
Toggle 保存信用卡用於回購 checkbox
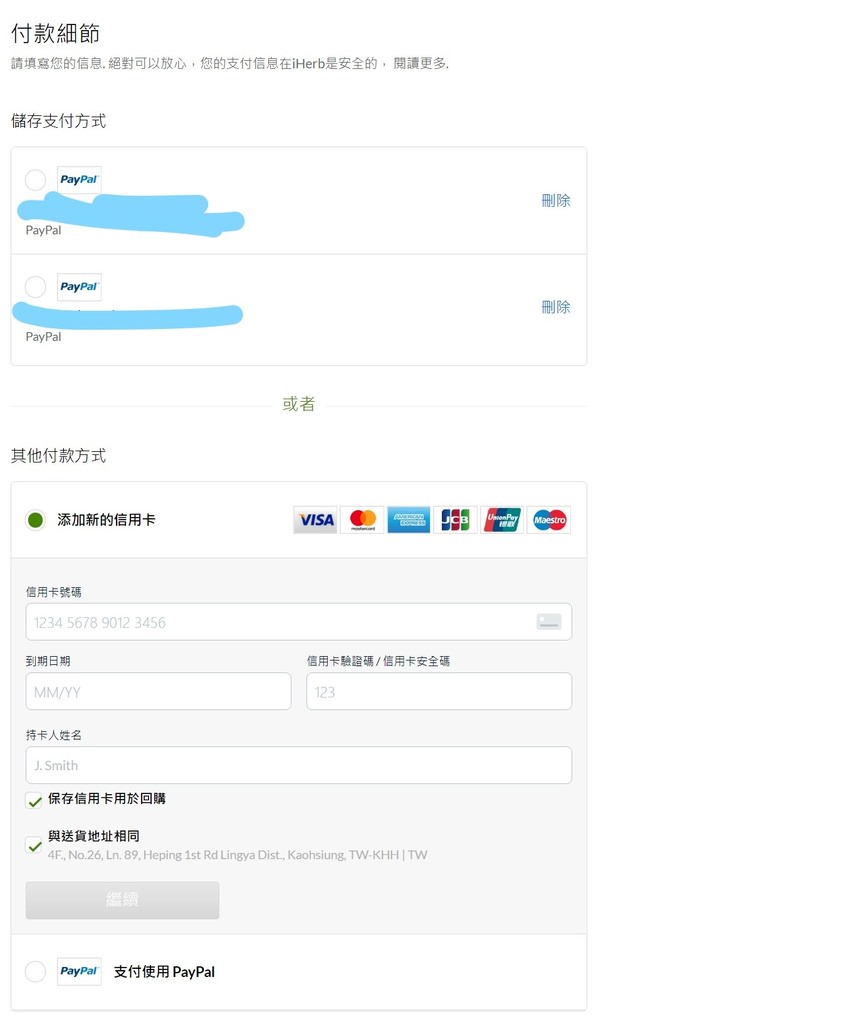click(x=34, y=801)
